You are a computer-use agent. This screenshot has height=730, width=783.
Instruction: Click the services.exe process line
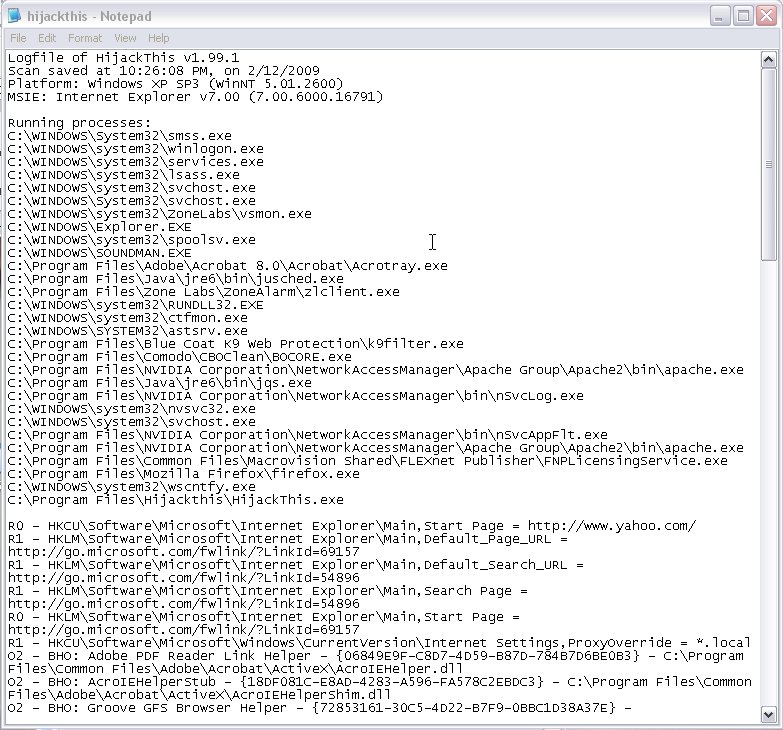point(136,162)
